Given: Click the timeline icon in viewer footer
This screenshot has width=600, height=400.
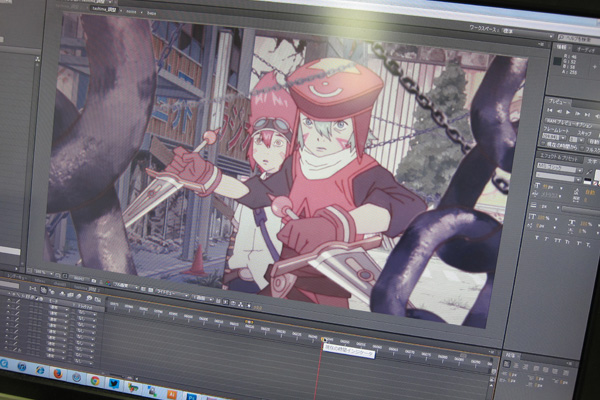Looking at the screenshot, I should (233, 303).
